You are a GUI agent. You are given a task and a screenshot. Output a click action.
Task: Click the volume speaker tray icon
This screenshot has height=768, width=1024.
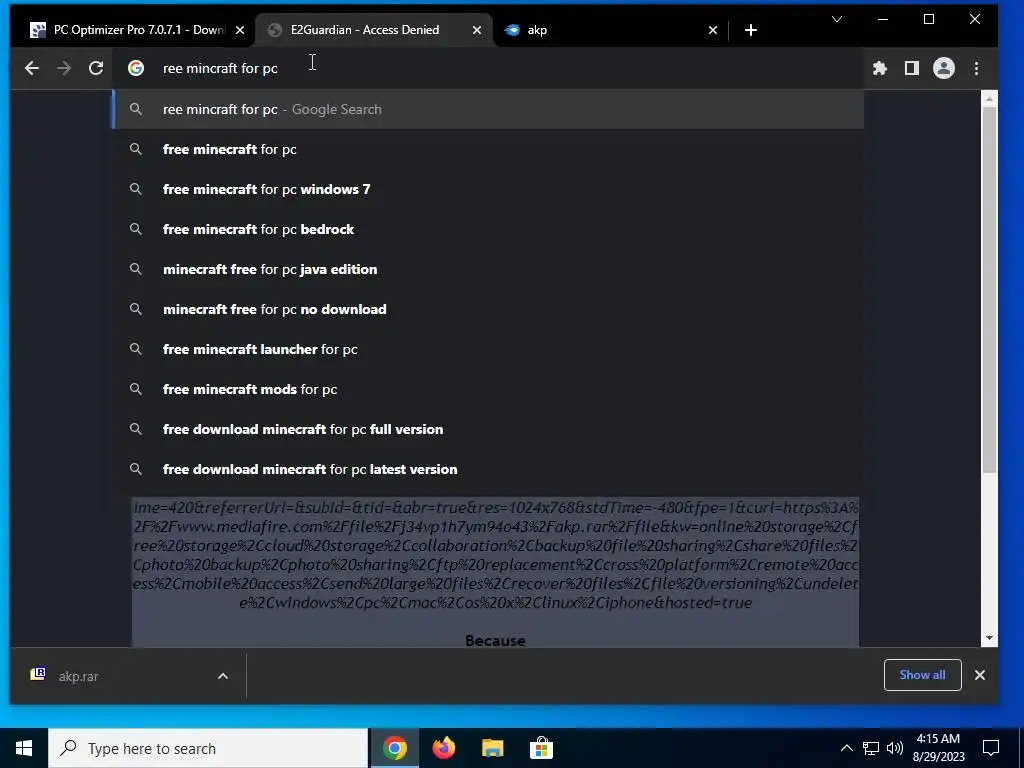click(x=895, y=748)
